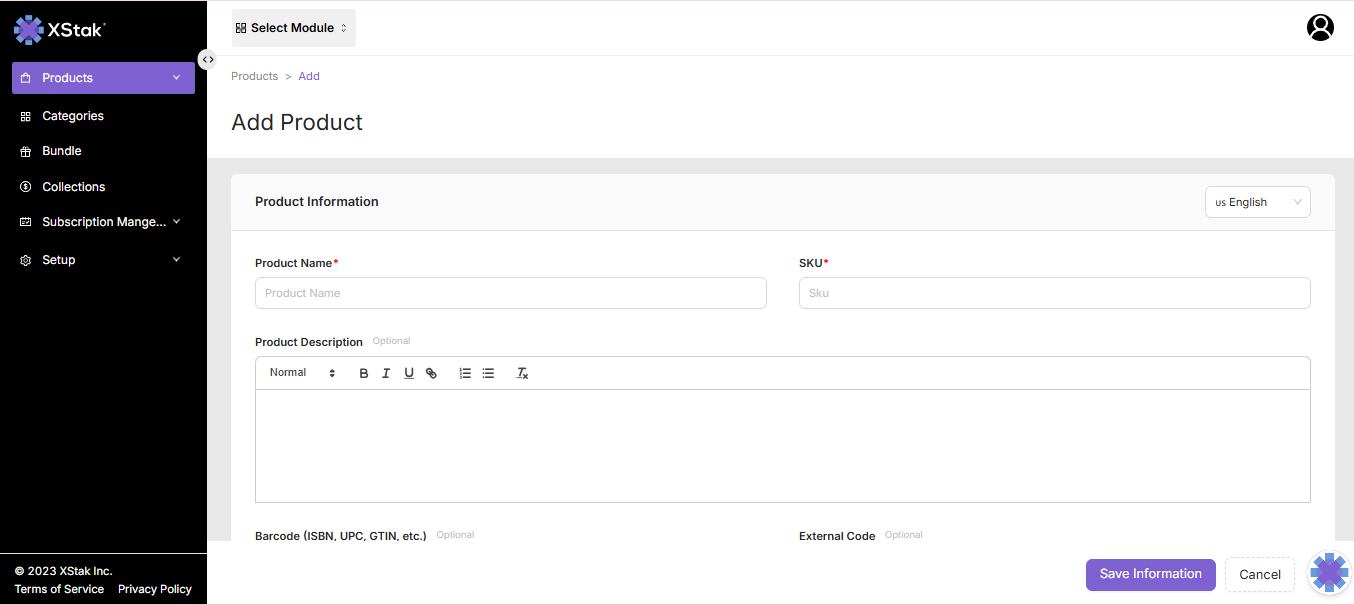This screenshot has height=604, width=1354.
Task: Start an ordered numbered list
Action: pyautogui.click(x=465, y=373)
